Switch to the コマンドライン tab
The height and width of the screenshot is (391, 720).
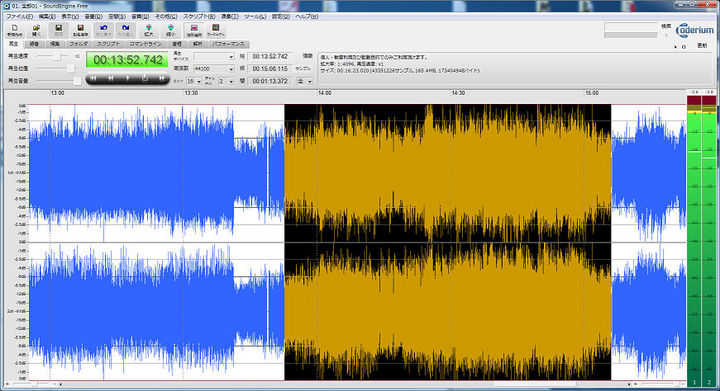(146, 44)
